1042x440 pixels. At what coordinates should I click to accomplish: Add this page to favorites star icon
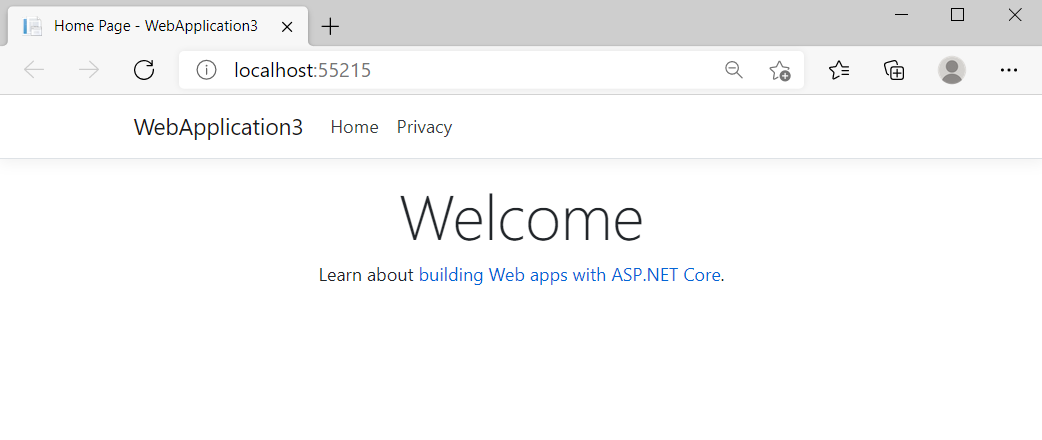click(780, 70)
